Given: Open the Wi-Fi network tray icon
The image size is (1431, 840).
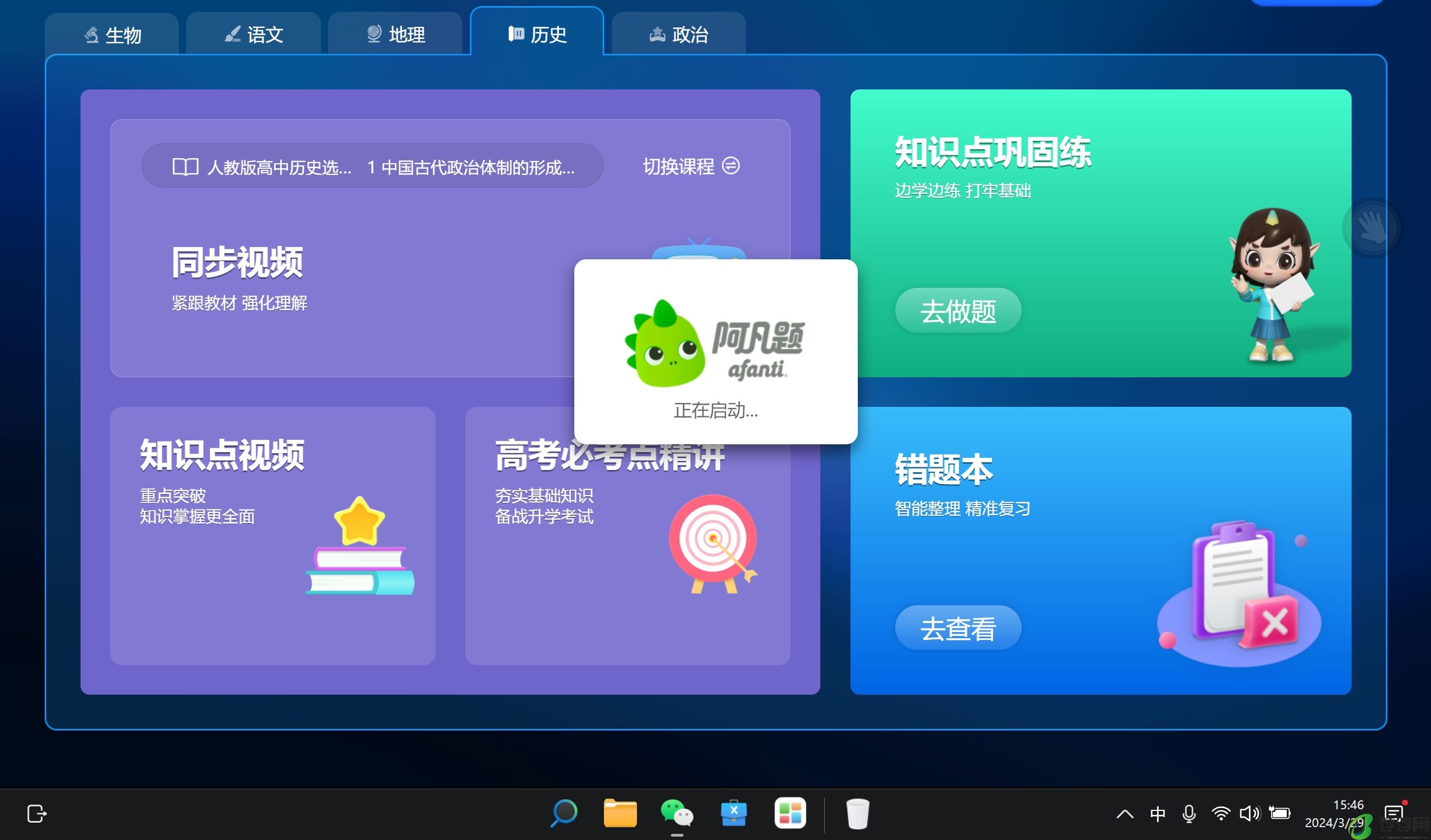Looking at the screenshot, I should (x=1221, y=814).
